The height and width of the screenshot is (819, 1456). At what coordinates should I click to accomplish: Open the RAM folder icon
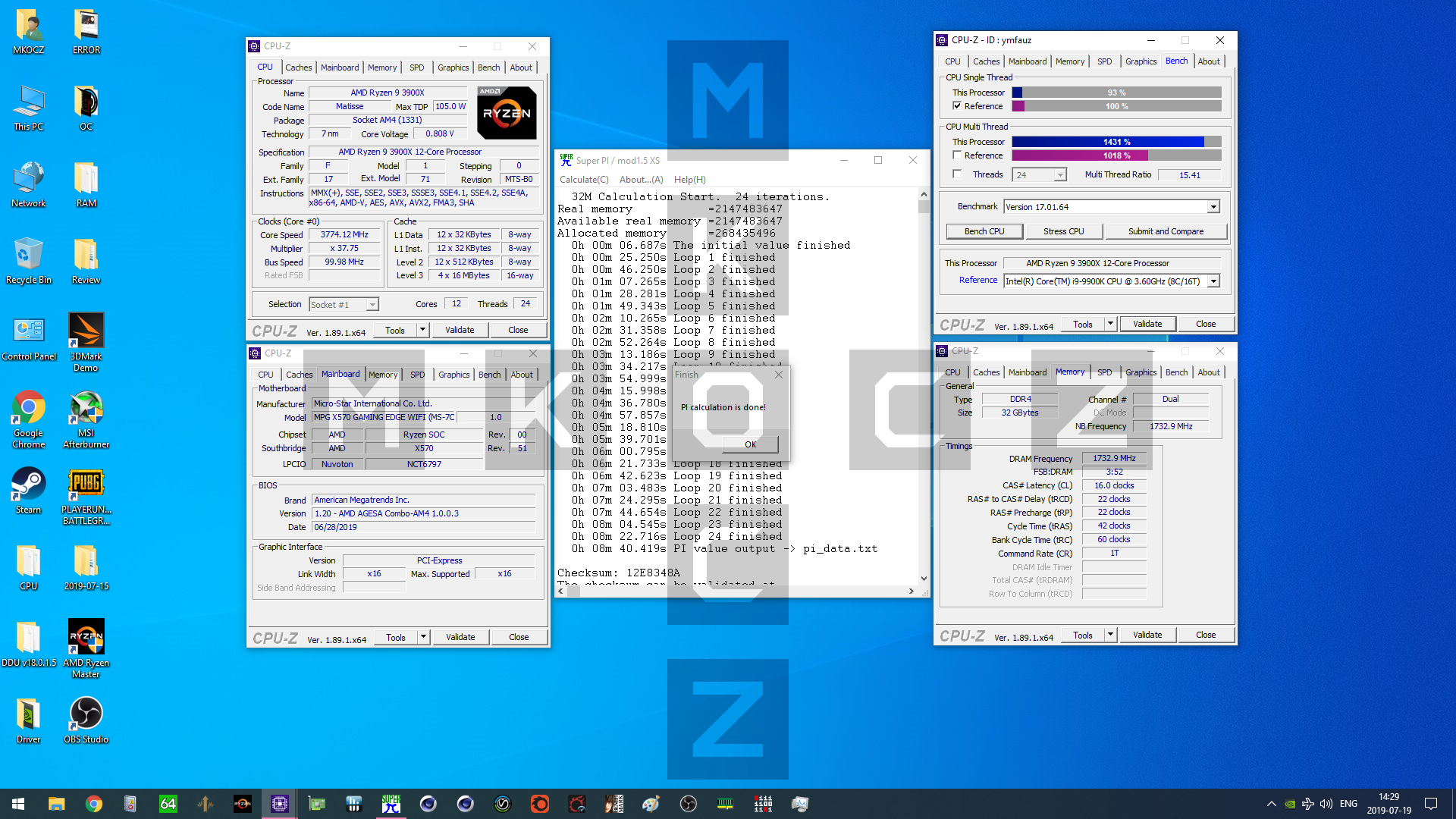point(86,185)
